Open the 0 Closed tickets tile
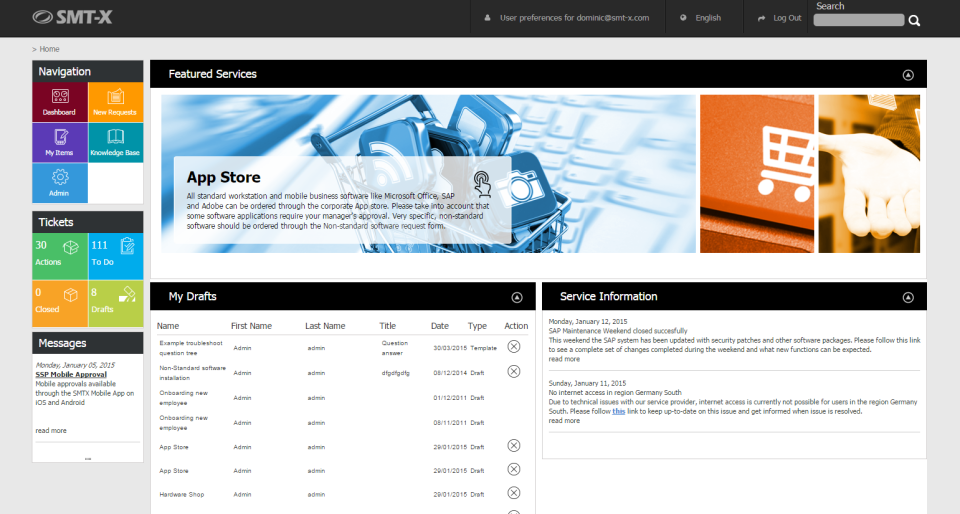This screenshot has height=514, width=960. pyautogui.click(x=60, y=304)
